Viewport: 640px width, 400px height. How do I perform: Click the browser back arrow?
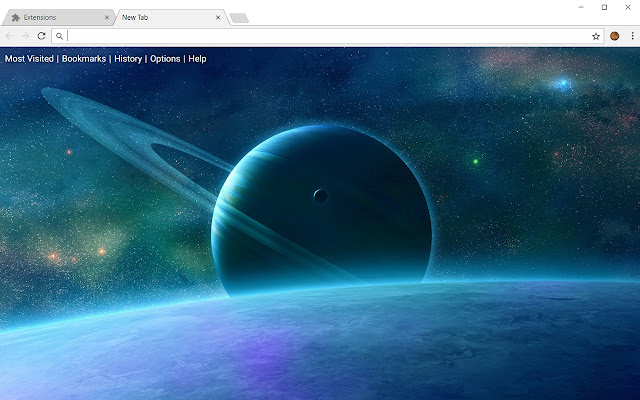(x=9, y=36)
